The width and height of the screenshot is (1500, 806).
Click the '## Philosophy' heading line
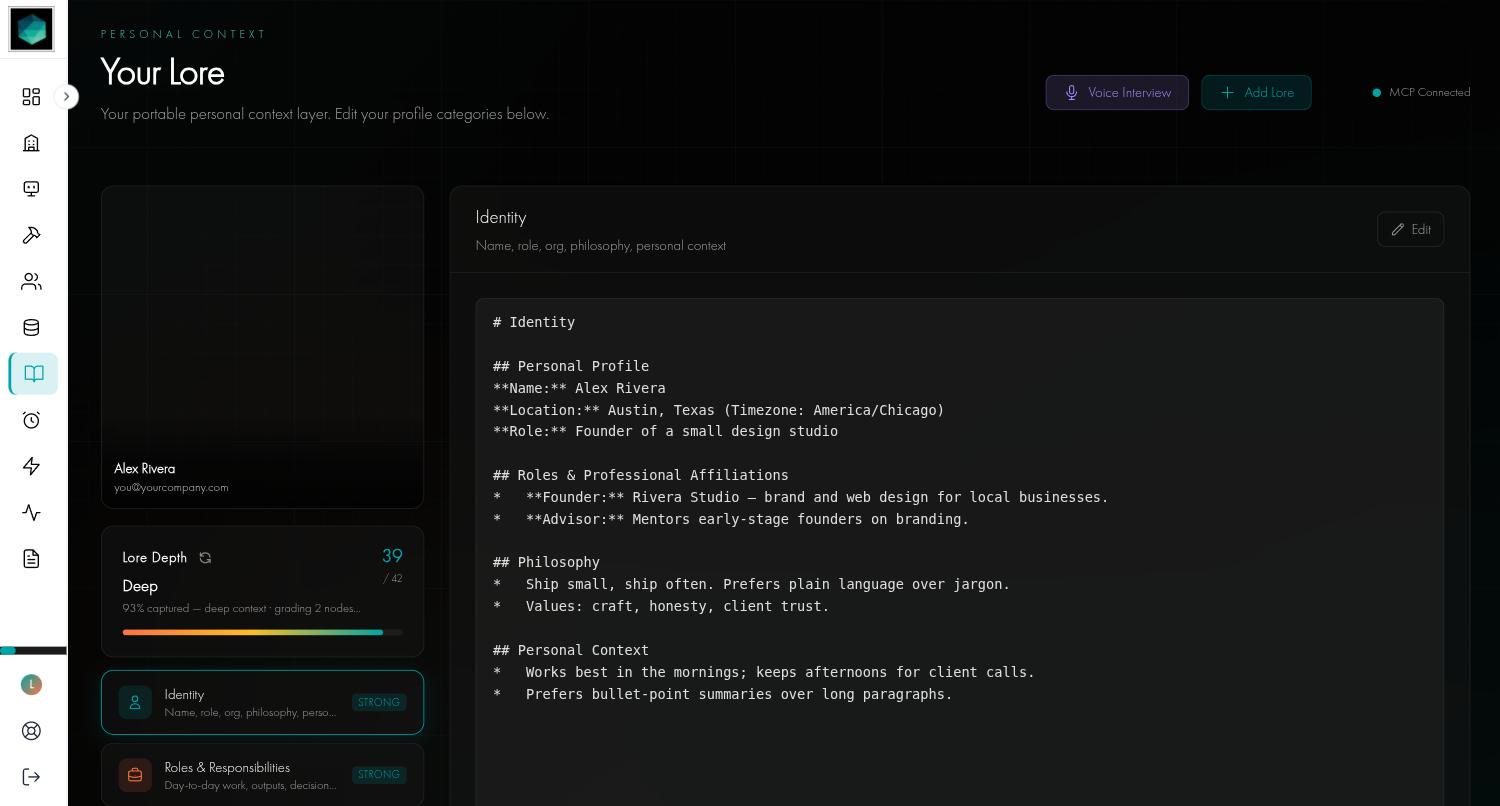(x=546, y=562)
